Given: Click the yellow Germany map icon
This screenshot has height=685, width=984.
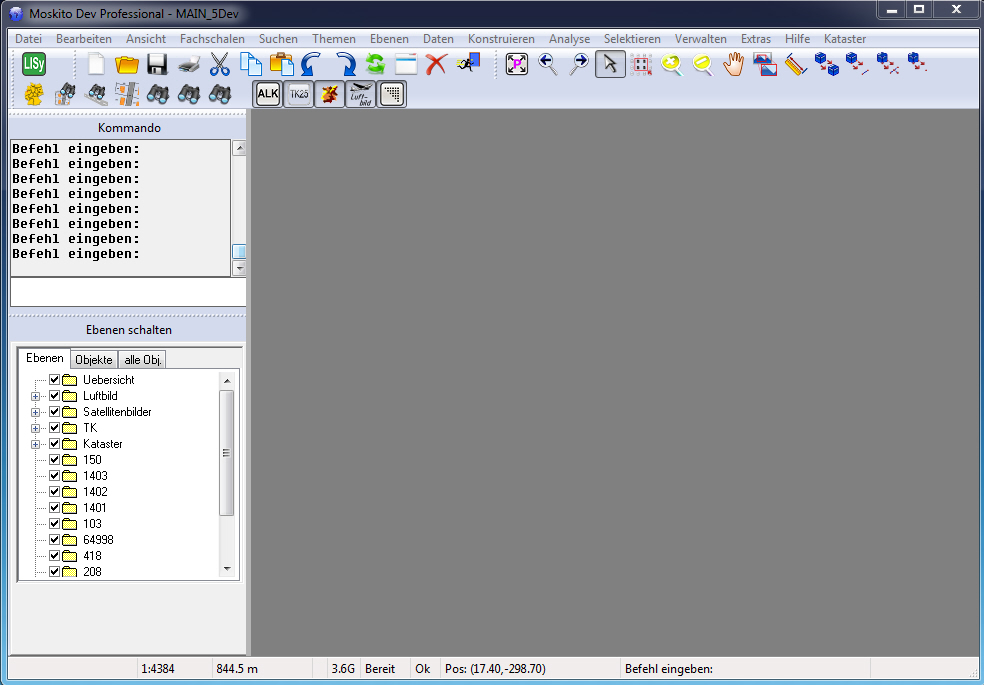Looking at the screenshot, I should point(34,94).
